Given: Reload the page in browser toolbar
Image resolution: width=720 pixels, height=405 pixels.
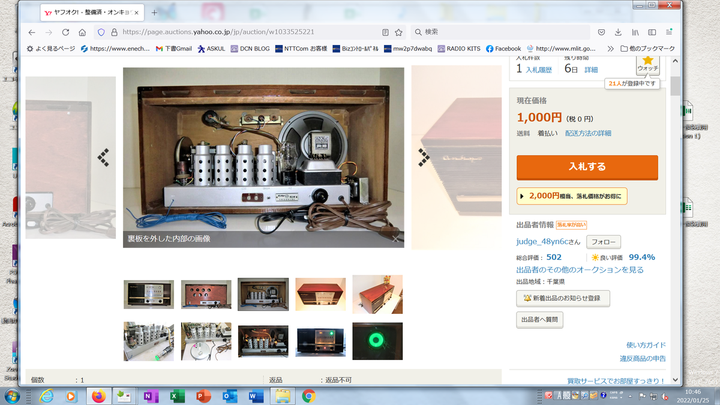Looking at the screenshot, I should coord(68,32).
